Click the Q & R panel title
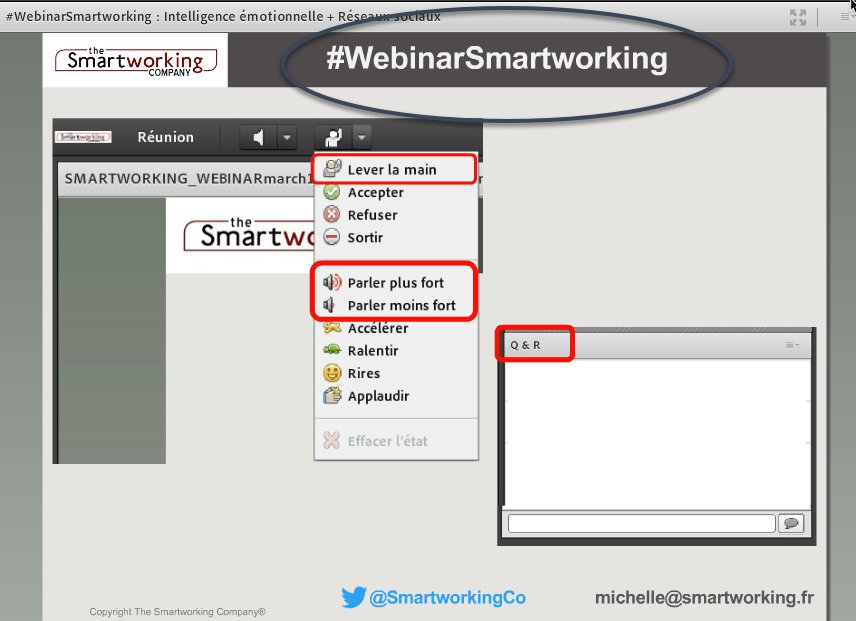The height and width of the screenshot is (621, 856). [x=525, y=345]
